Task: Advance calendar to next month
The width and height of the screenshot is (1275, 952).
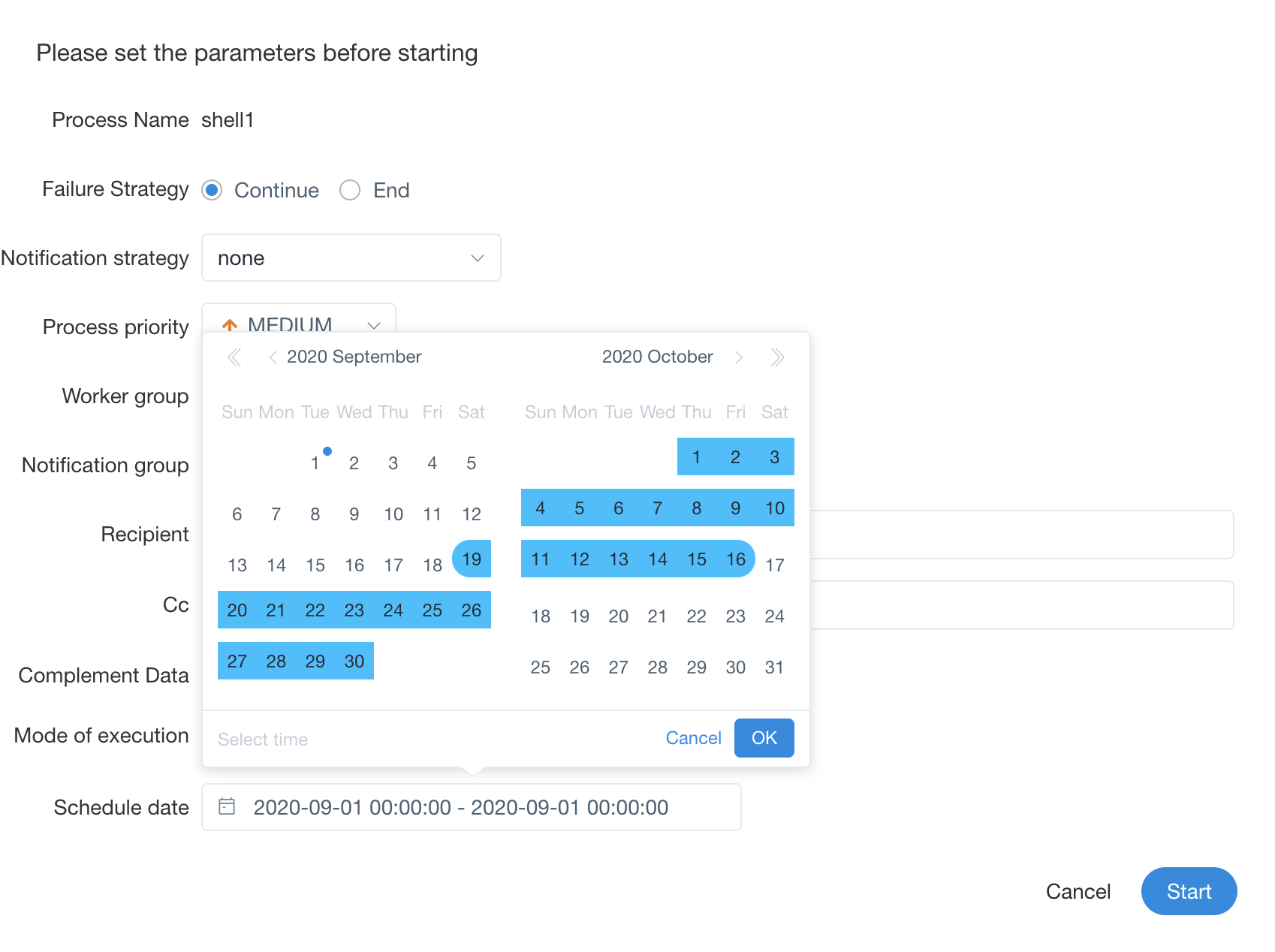Action: click(739, 357)
